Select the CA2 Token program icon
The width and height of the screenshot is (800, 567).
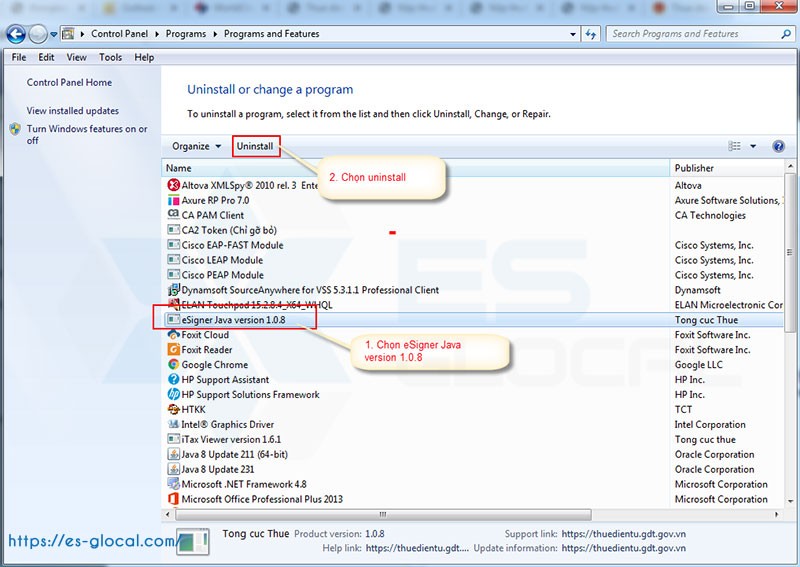coord(173,230)
